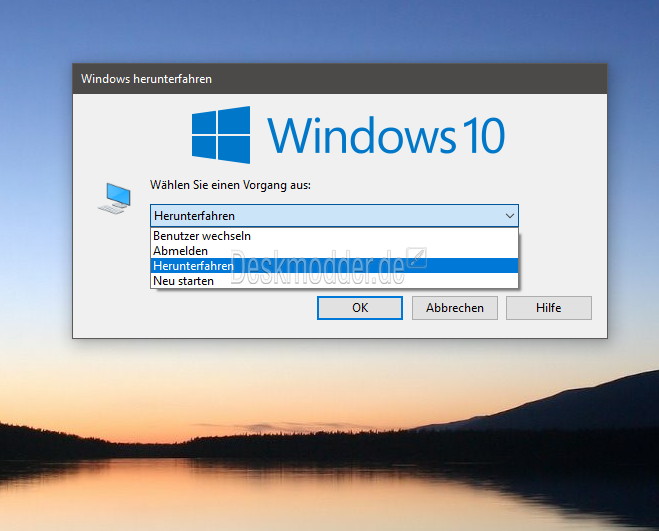The image size is (659, 531).
Task: Click the computer icon in the dialog
Action: [x=114, y=198]
